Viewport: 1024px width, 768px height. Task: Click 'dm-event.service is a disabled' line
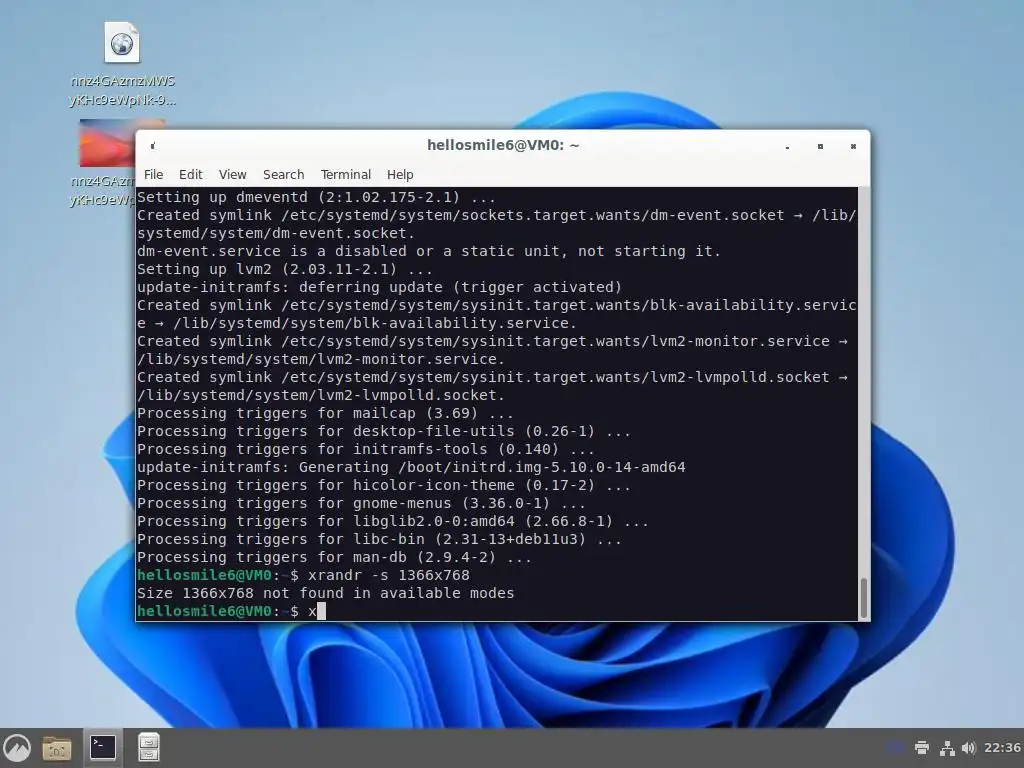coord(428,251)
